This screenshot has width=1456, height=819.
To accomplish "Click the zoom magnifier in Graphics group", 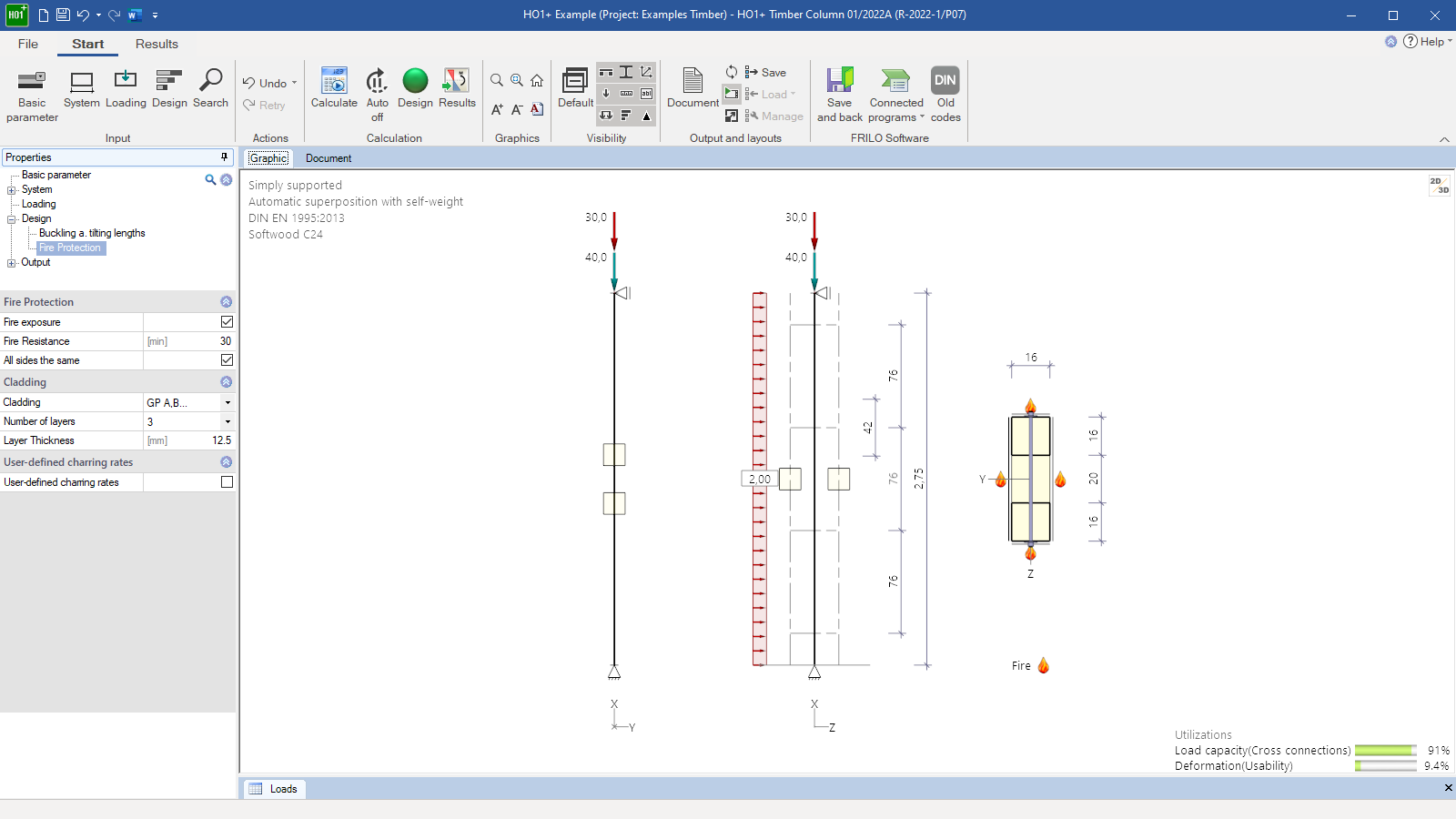I will [x=497, y=80].
